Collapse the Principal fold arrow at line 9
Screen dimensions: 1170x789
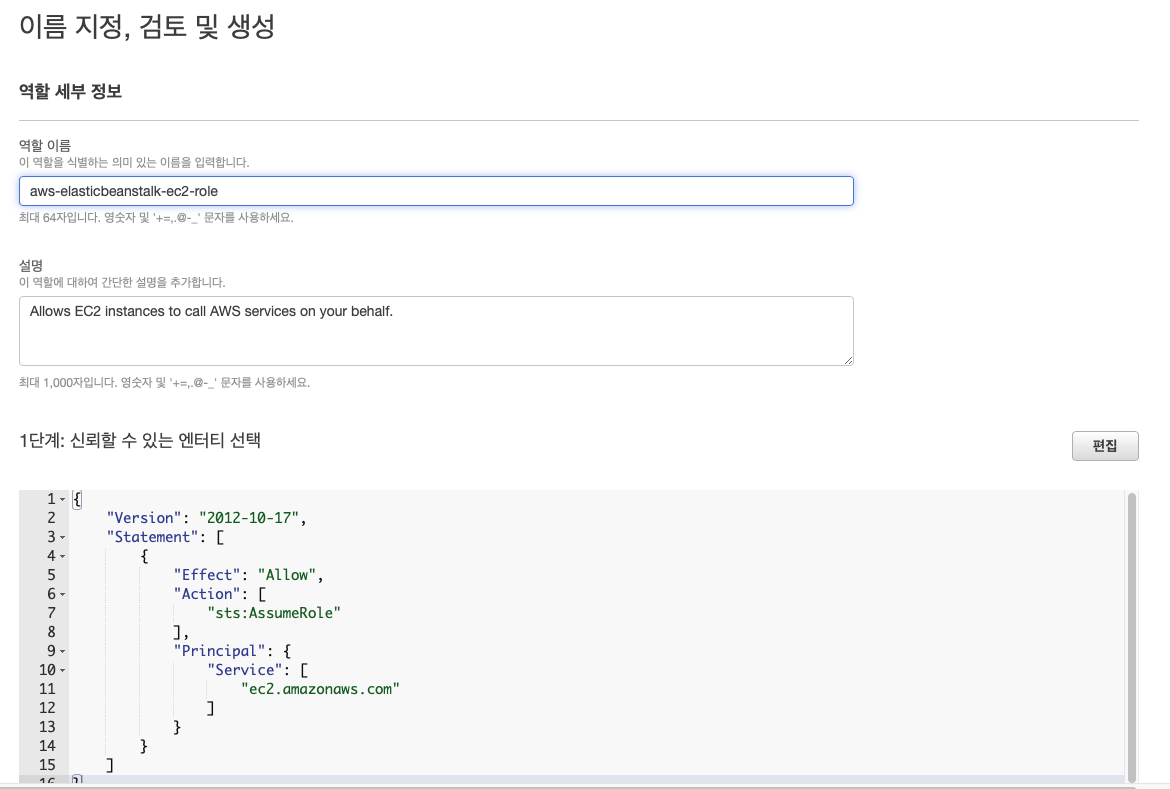coord(63,651)
